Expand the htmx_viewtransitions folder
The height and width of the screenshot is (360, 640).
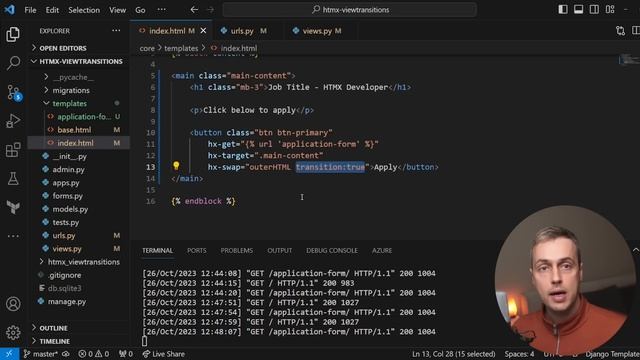pyautogui.click(x=78, y=262)
